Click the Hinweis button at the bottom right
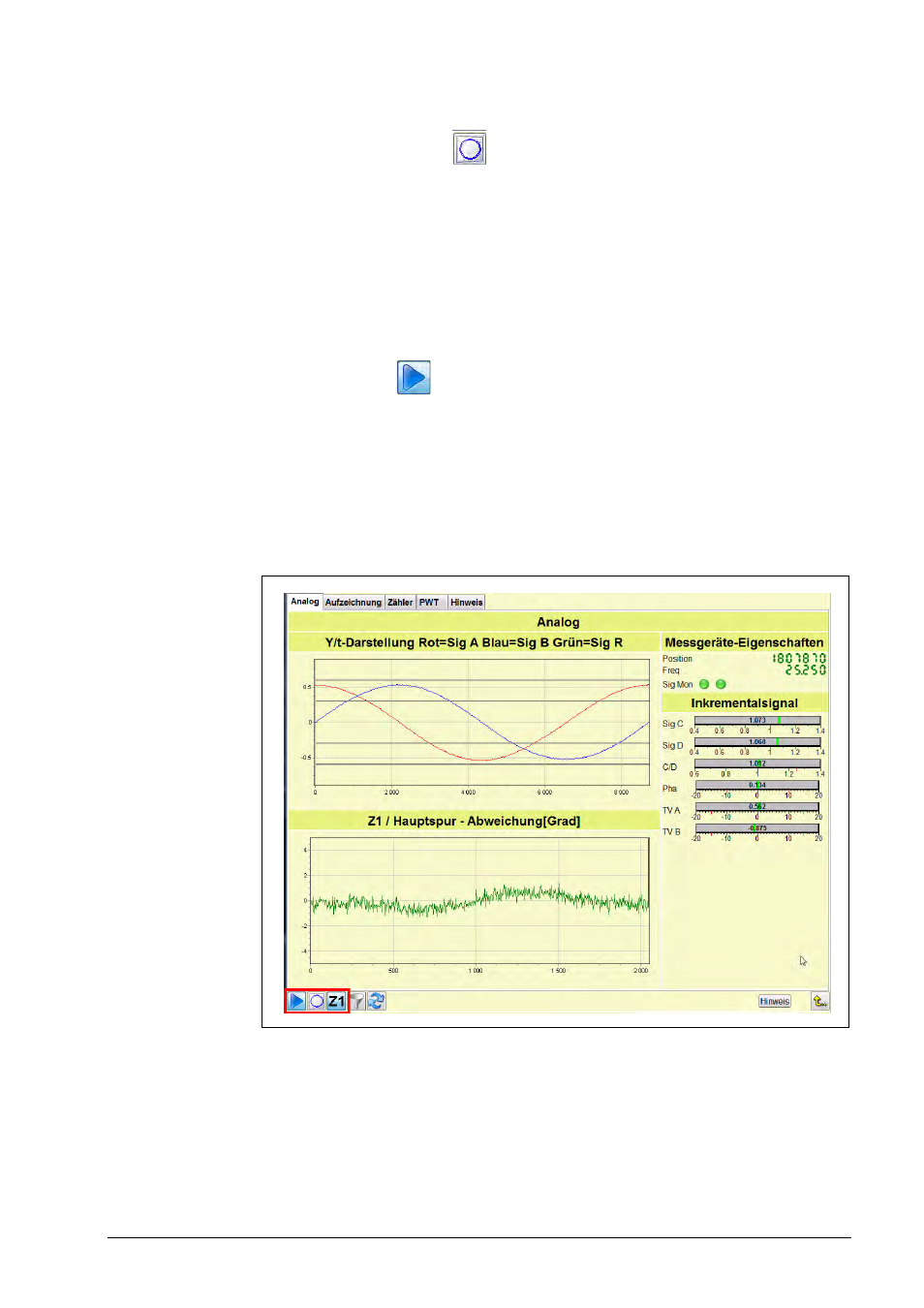This screenshot has height=1308, width=924. click(x=774, y=1001)
